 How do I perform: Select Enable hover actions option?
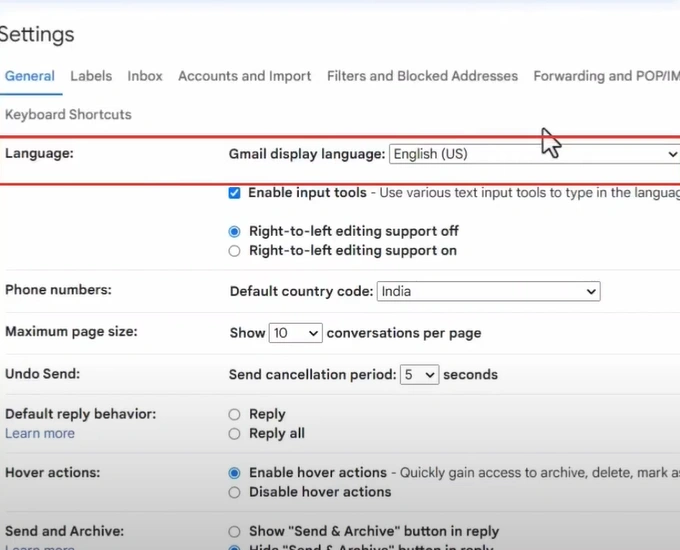pos(234,473)
